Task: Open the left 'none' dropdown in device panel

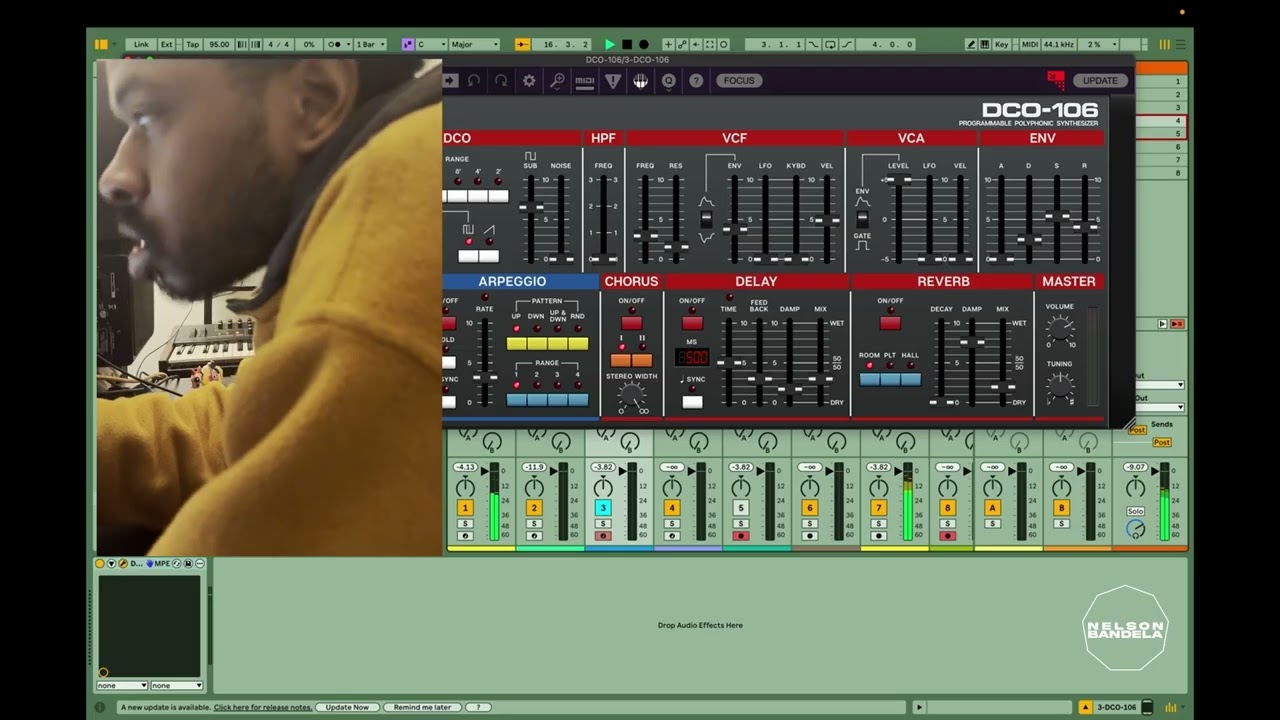Action: coord(122,685)
